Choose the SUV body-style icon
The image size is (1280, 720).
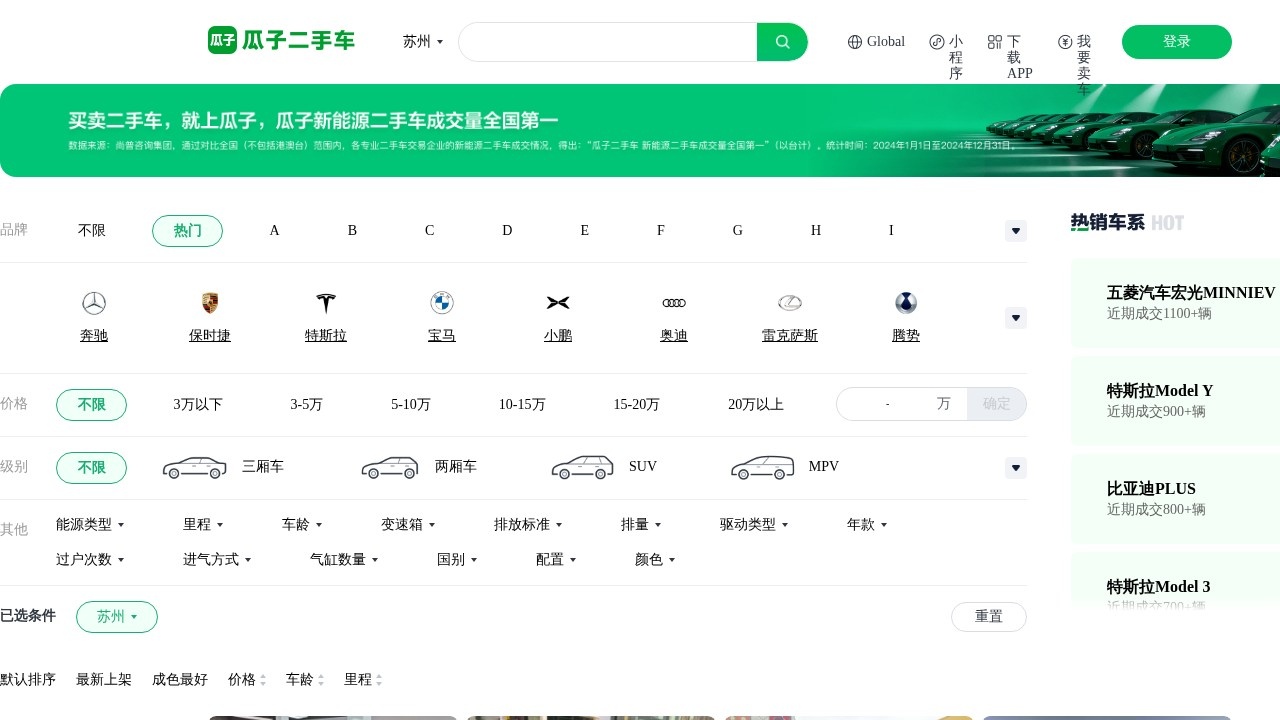(582, 466)
